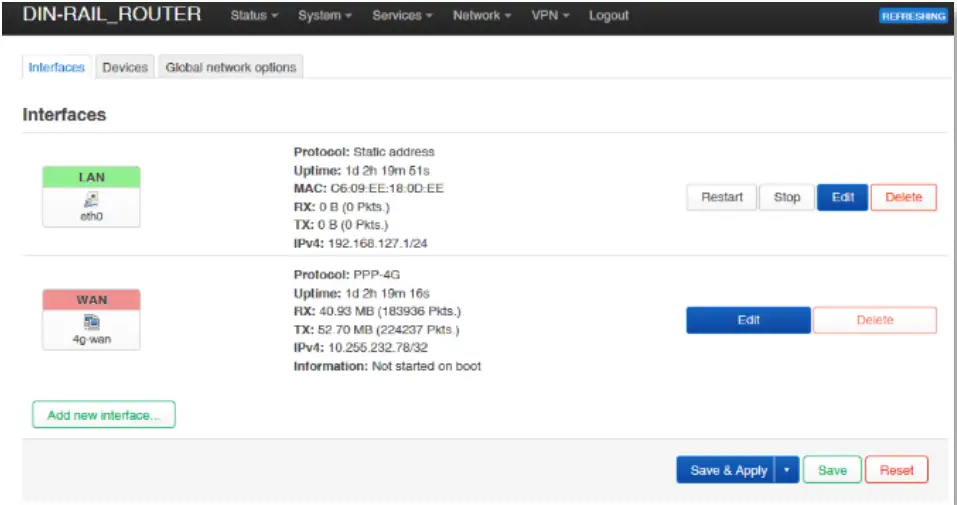This screenshot has width=957, height=505.
Task: Delete the LAN interface
Action: [x=903, y=197]
